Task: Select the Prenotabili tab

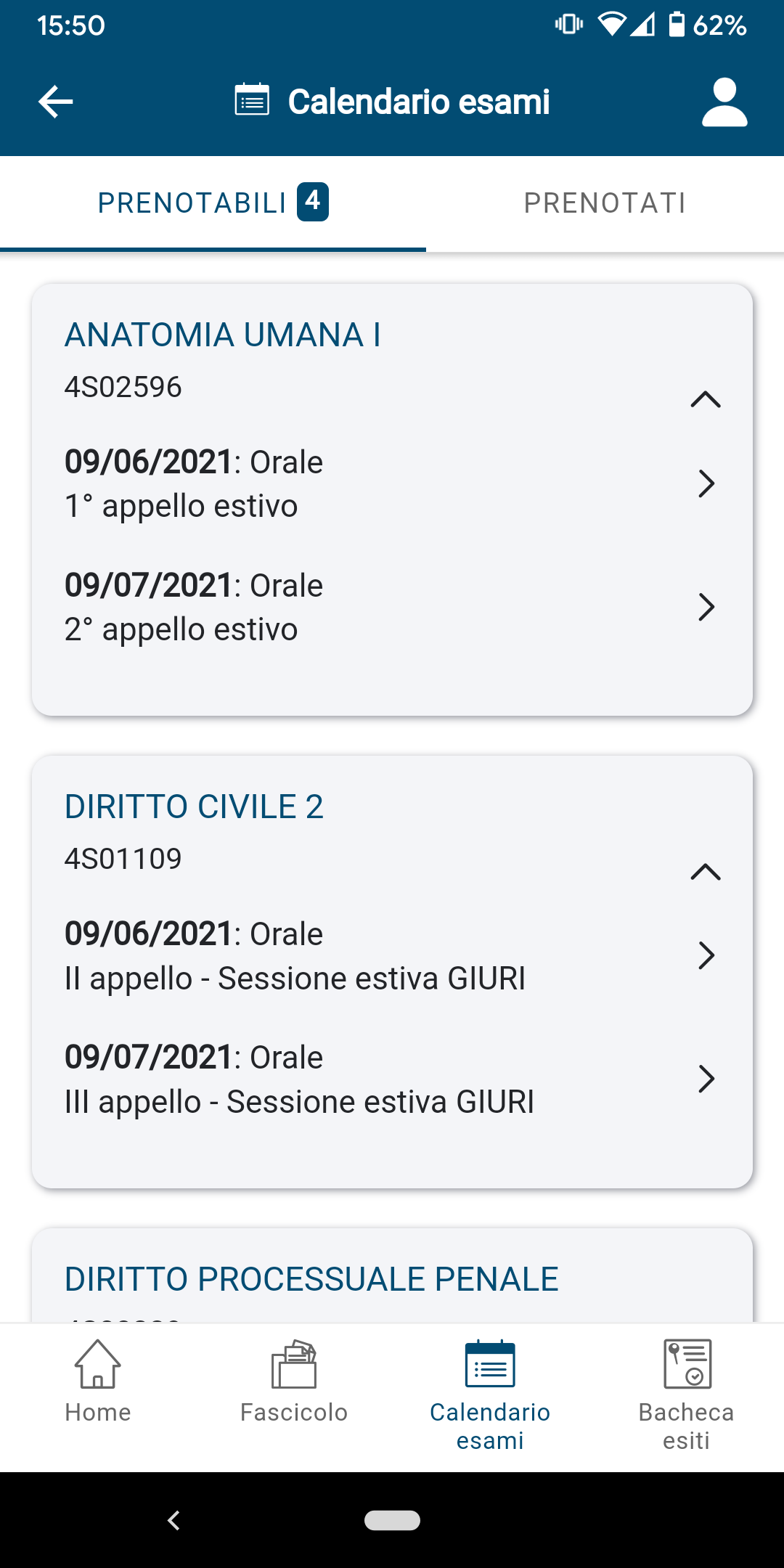Action: click(213, 203)
